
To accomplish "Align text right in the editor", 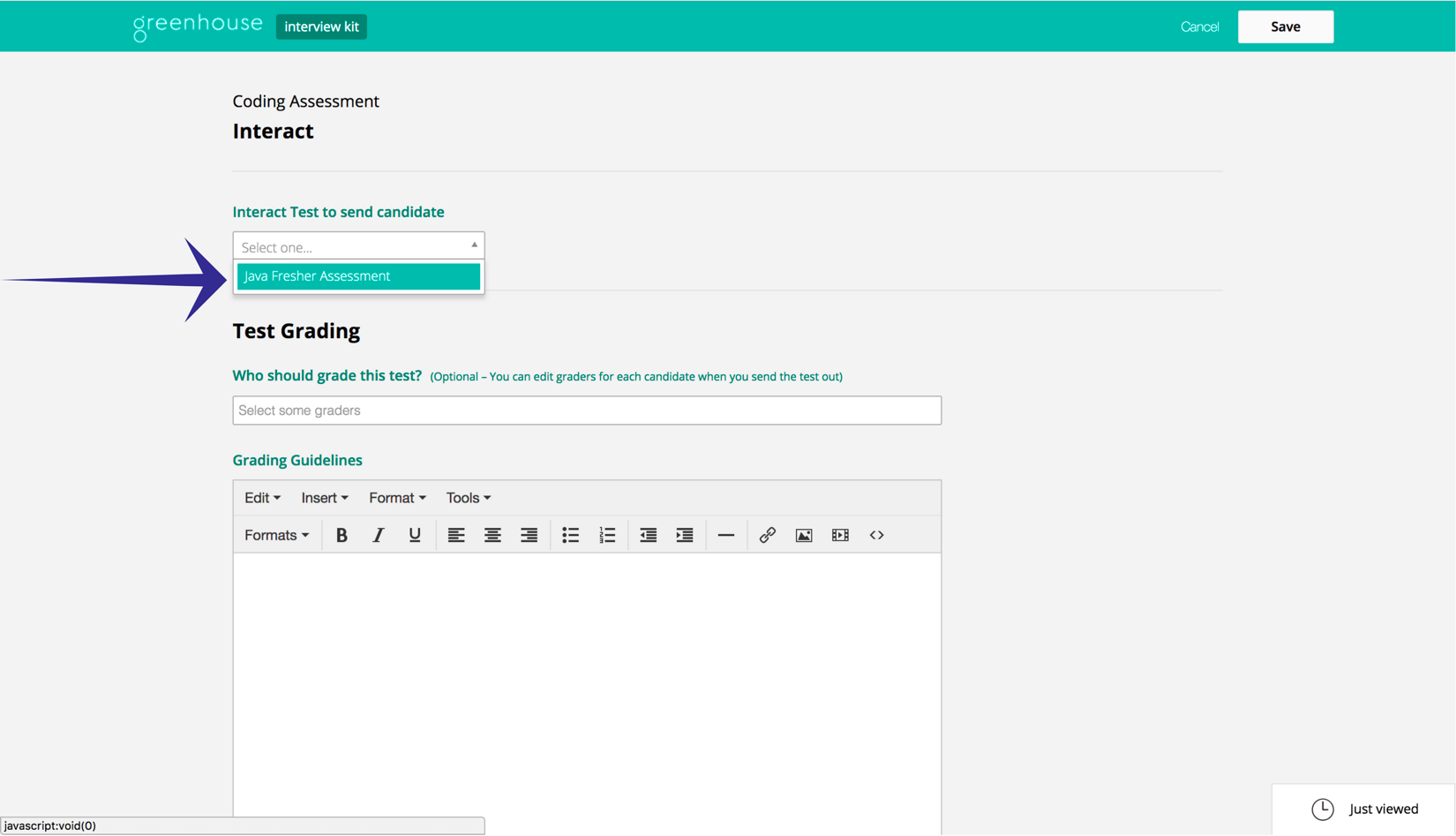I will coord(529,535).
